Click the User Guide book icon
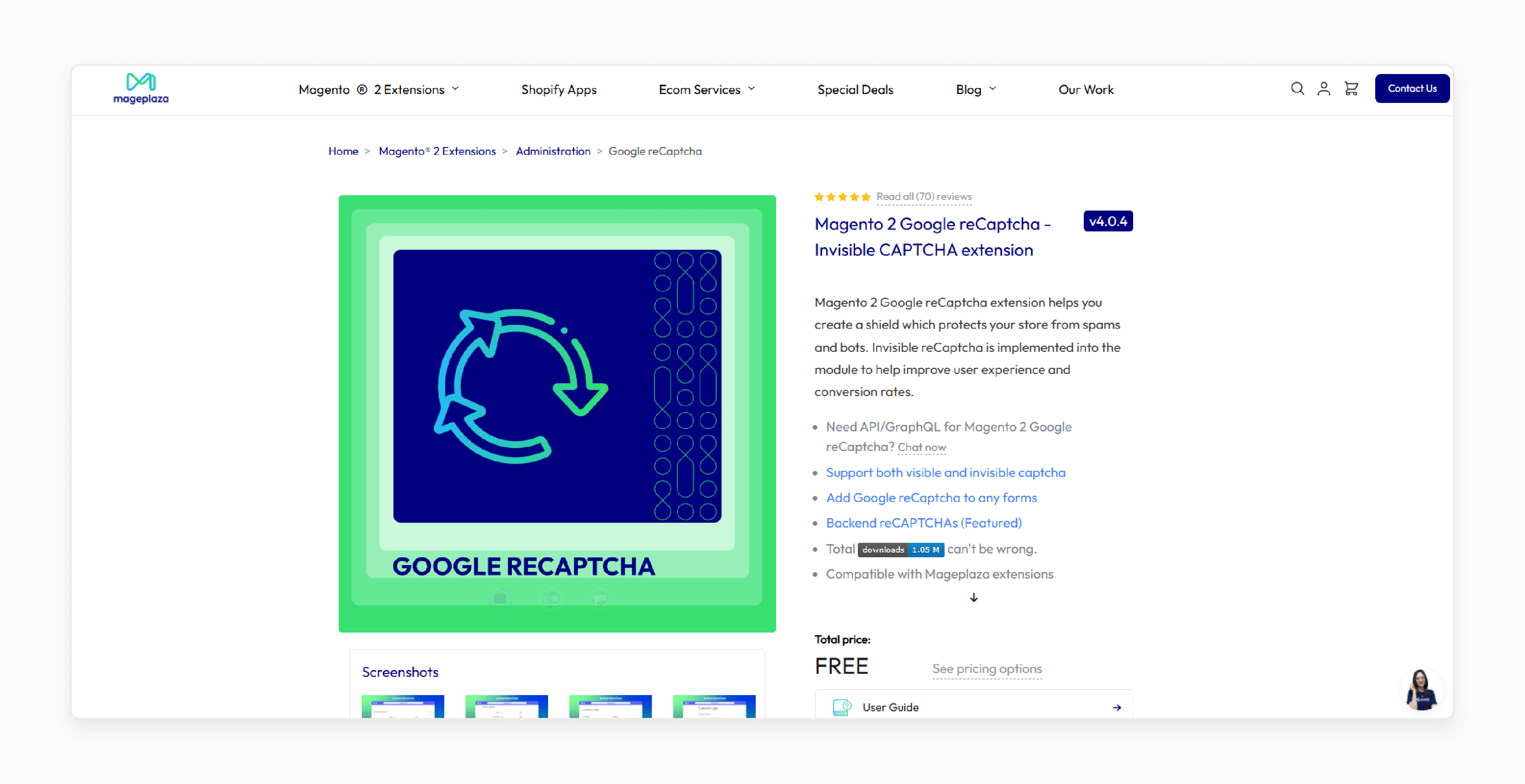The image size is (1525, 784). coord(842,707)
